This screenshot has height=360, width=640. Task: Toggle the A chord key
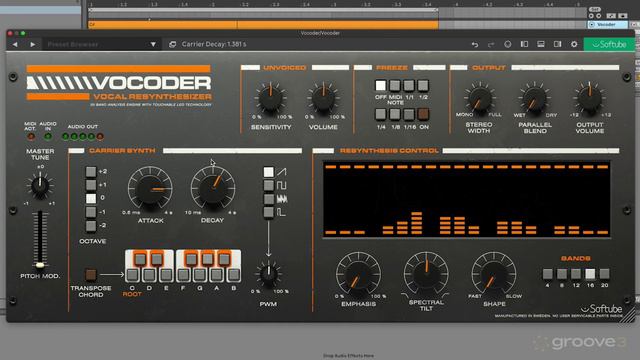tap(217, 275)
